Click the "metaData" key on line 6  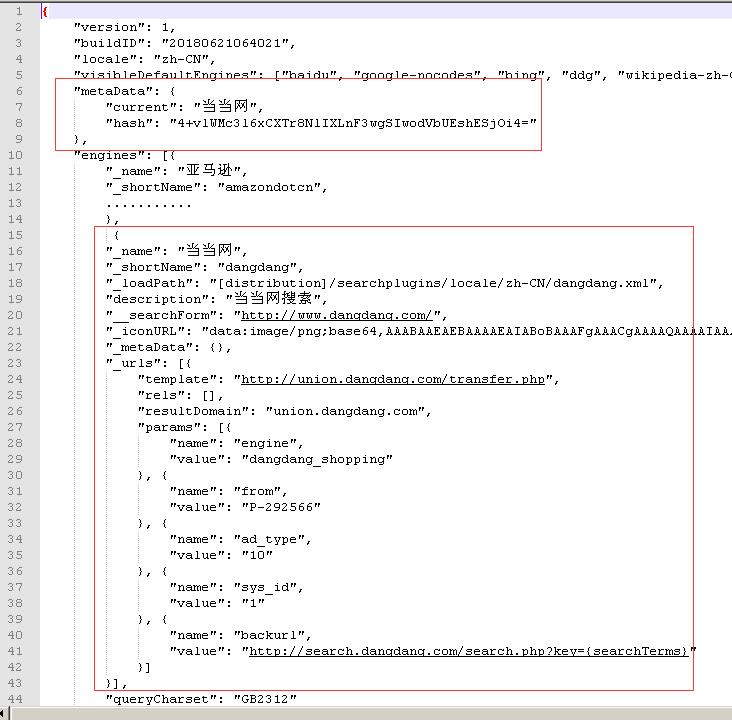click(113, 91)
